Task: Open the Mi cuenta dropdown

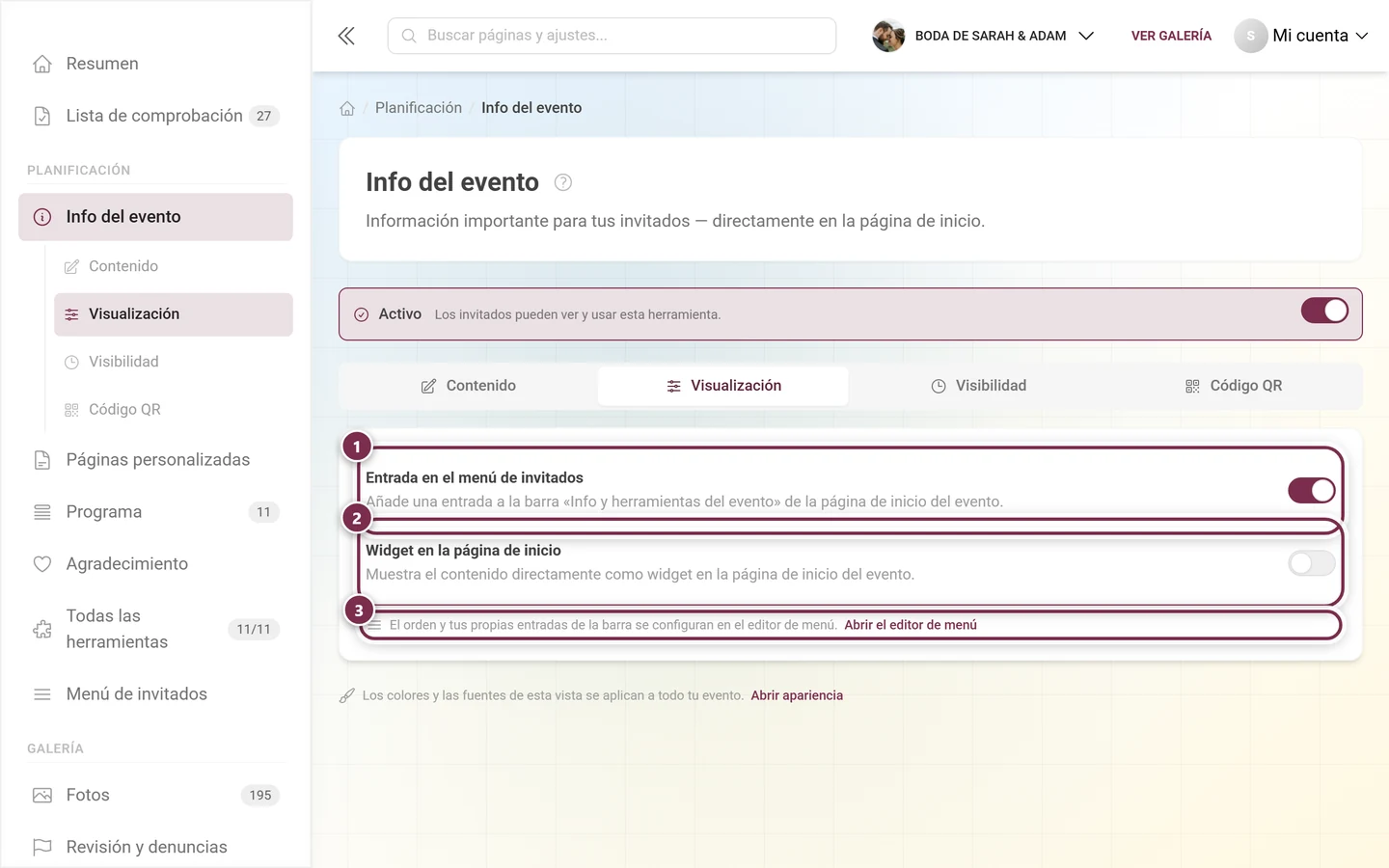Action: 1302,36
